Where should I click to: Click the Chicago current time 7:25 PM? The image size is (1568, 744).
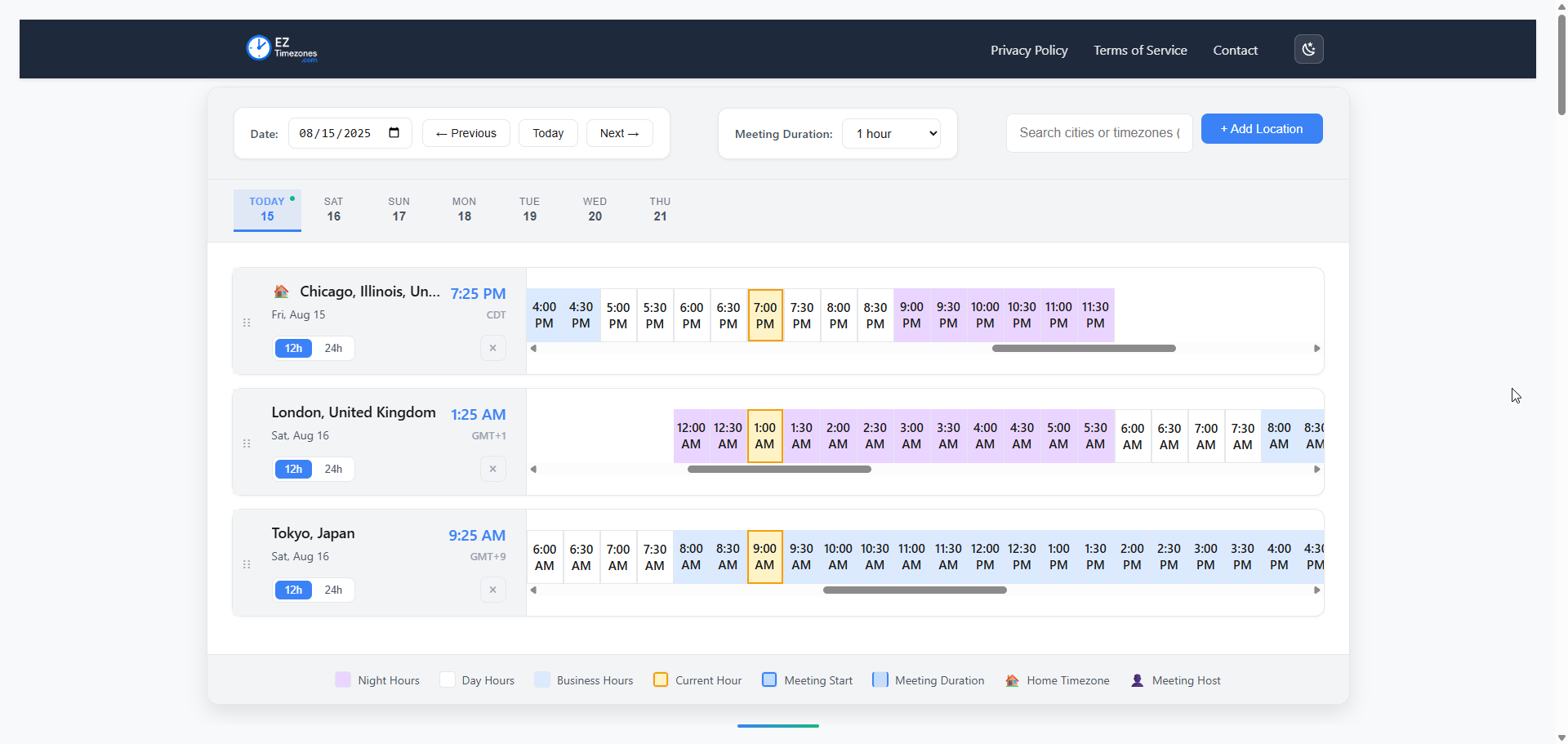click(478, 293)
